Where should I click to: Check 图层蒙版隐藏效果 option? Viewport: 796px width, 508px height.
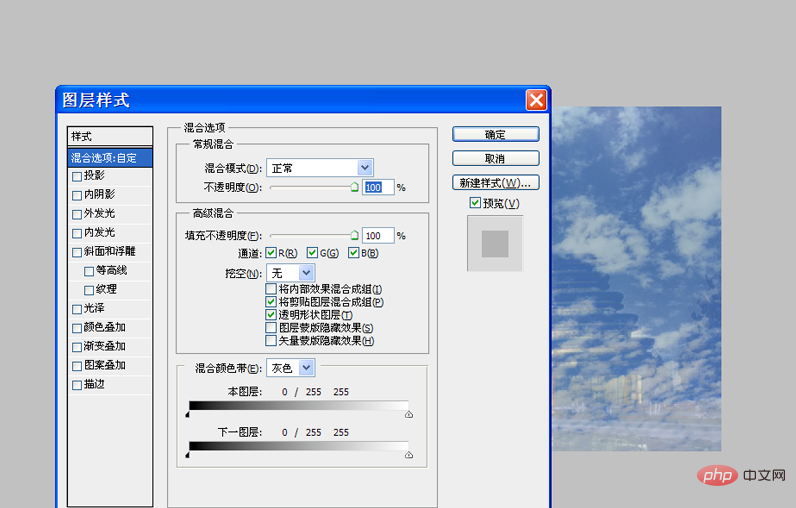click(271, 328)
